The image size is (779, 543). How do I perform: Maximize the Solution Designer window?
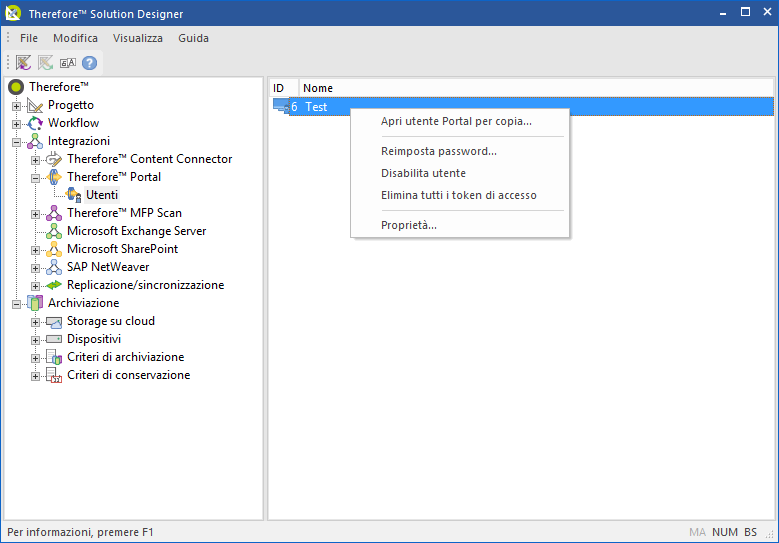(x=745, y=12)
